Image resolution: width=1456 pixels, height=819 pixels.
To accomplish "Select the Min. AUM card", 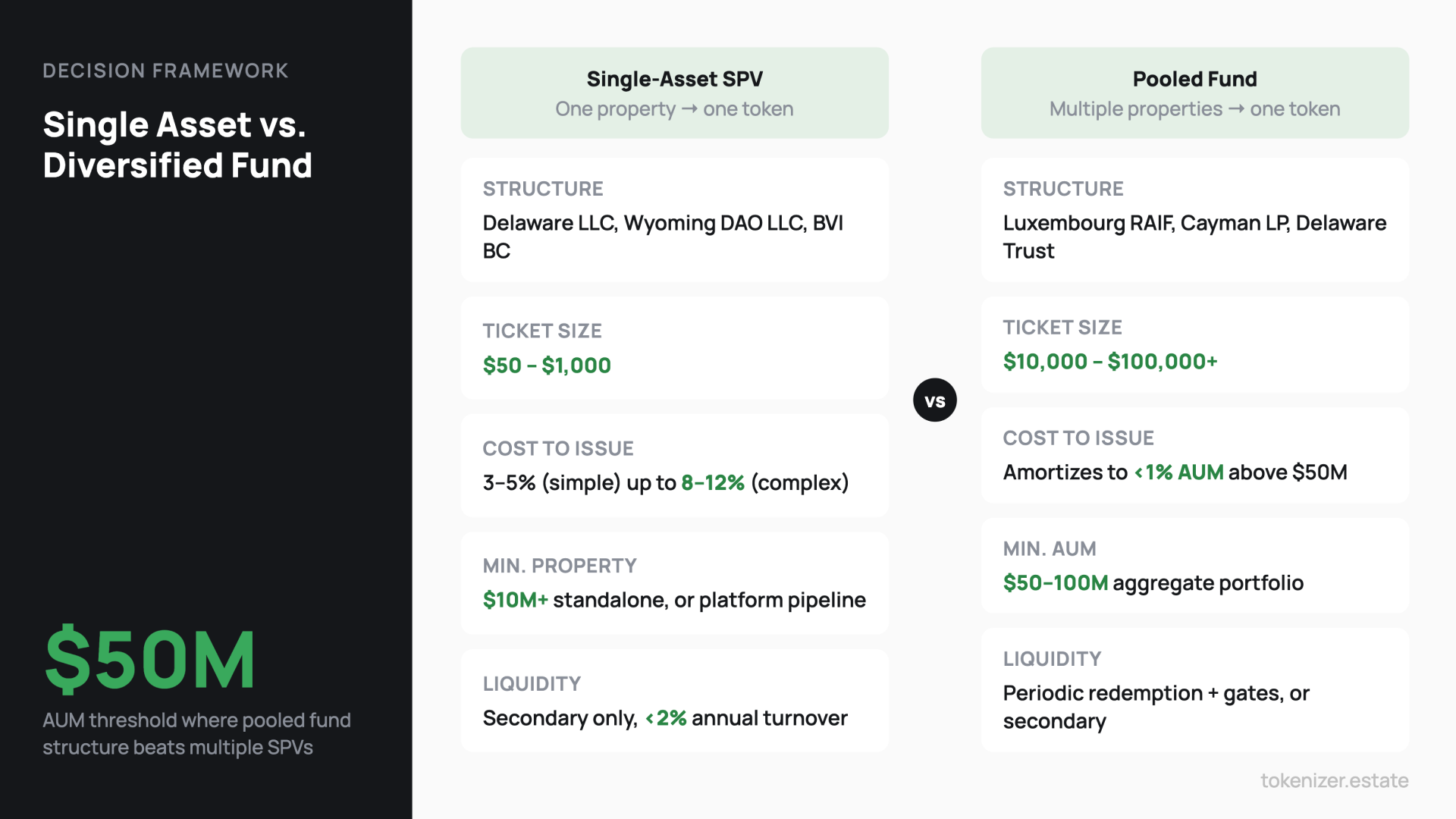I will pos(1194,566).
